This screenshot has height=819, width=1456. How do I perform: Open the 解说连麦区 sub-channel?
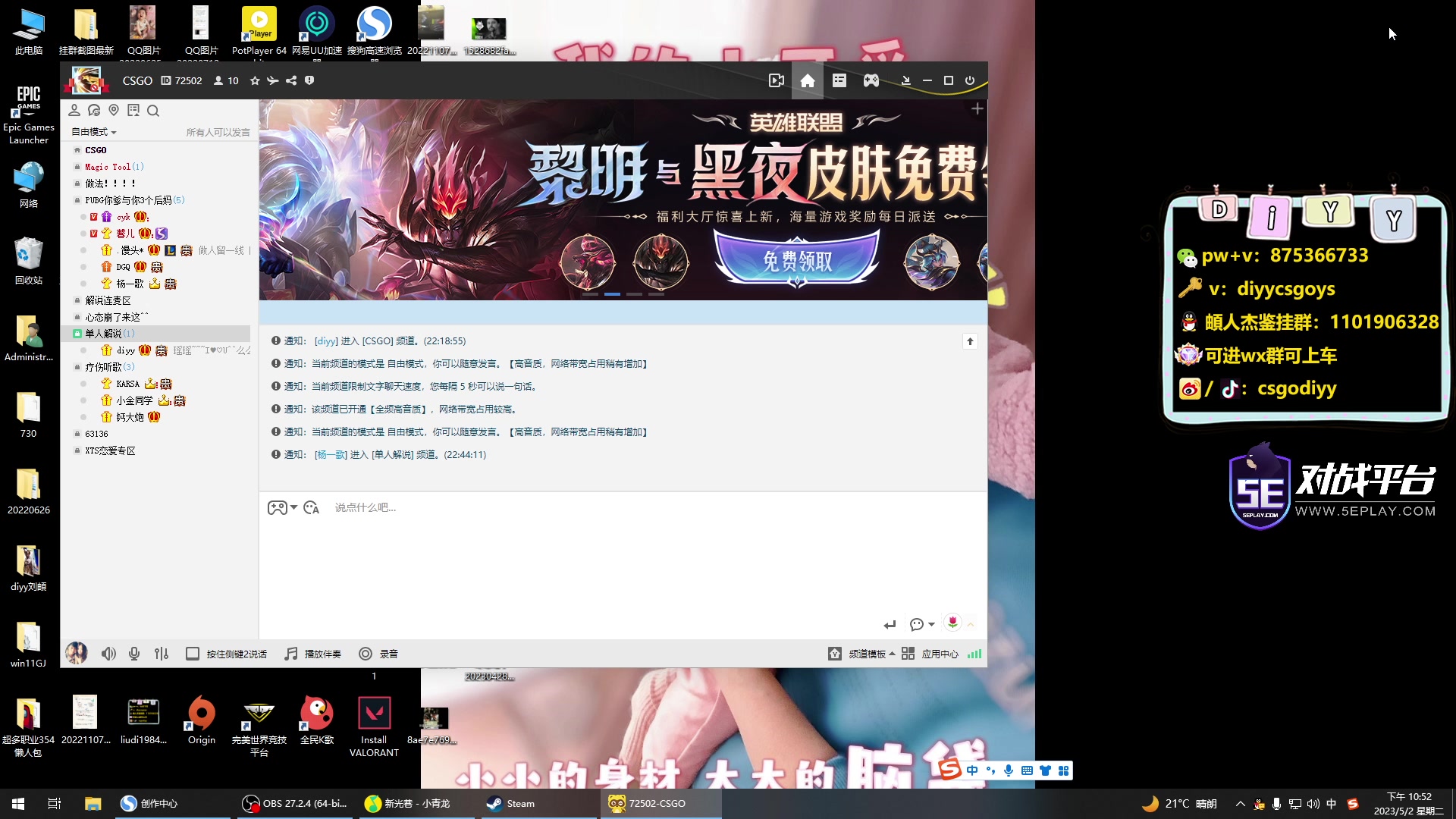pos(108,300)
